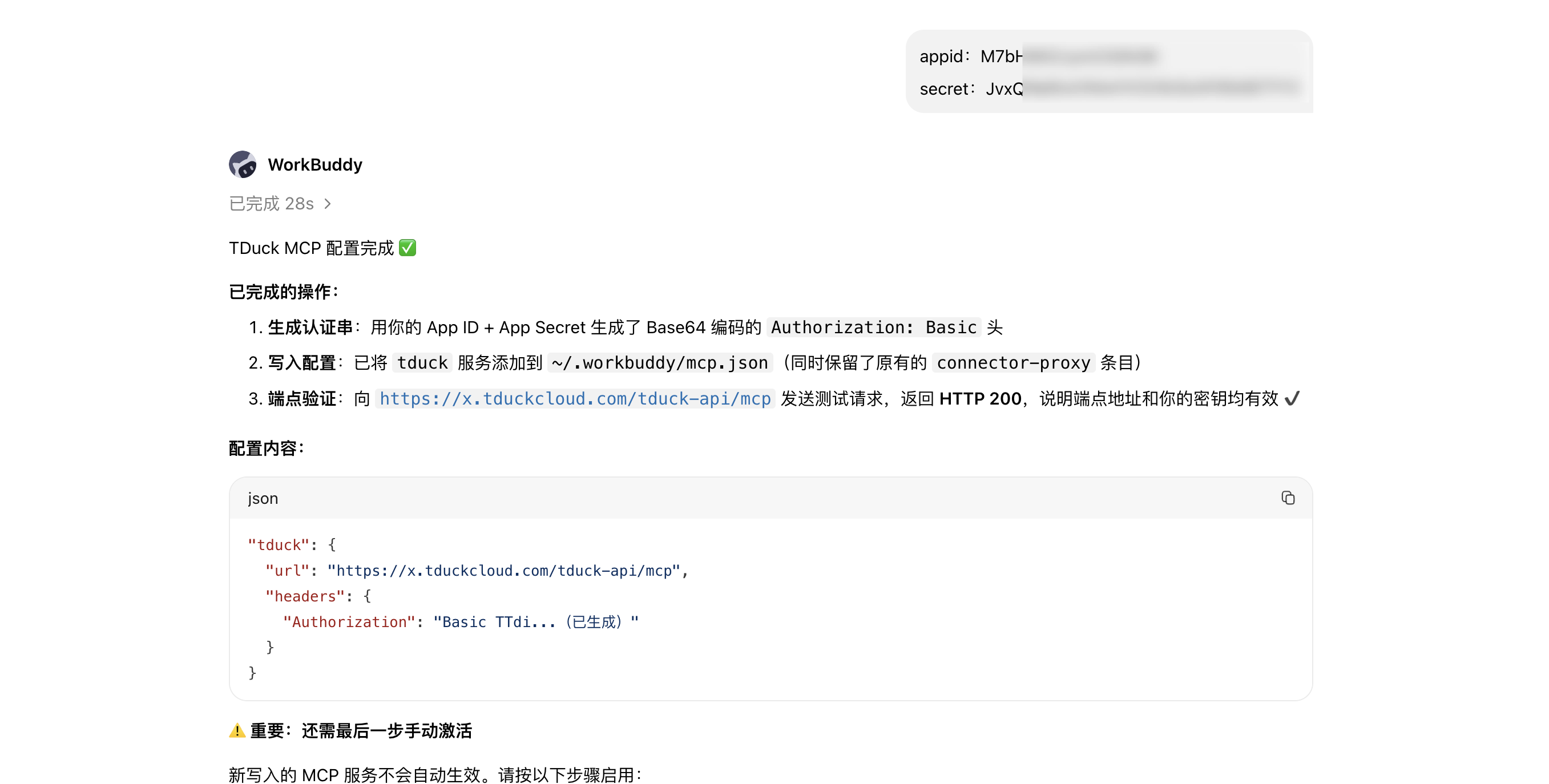Click the "url" line in the code block

click(x=477, y=571)
